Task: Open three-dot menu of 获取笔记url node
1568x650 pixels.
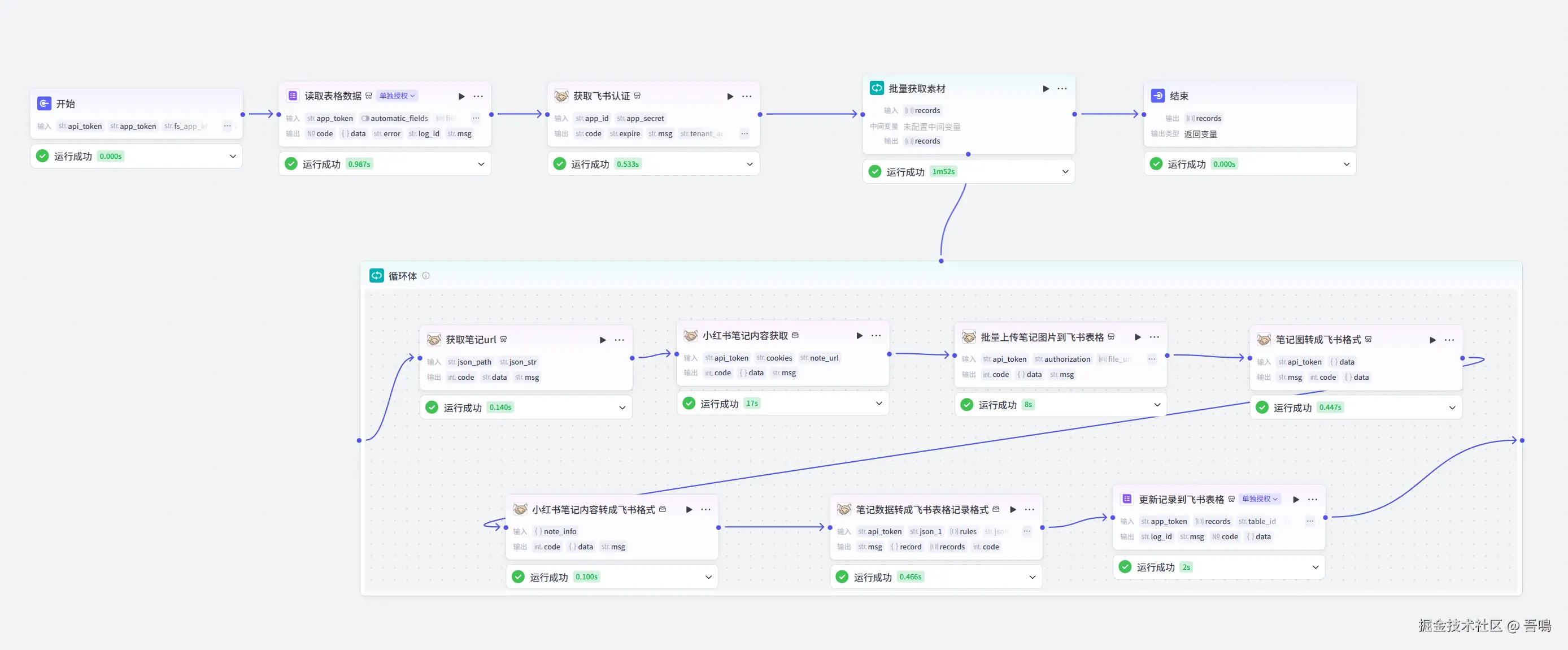Action: pyautogui.click(x=619, y=340)
